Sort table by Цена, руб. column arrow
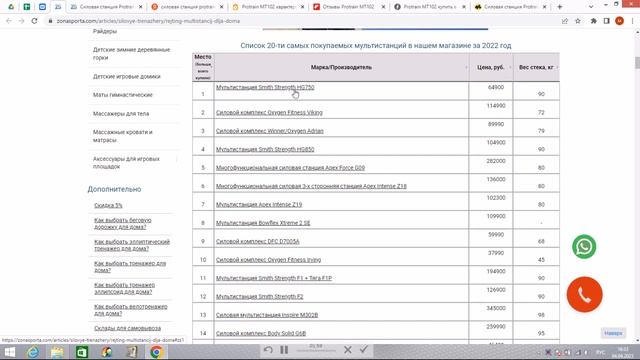 pos(510,67)
